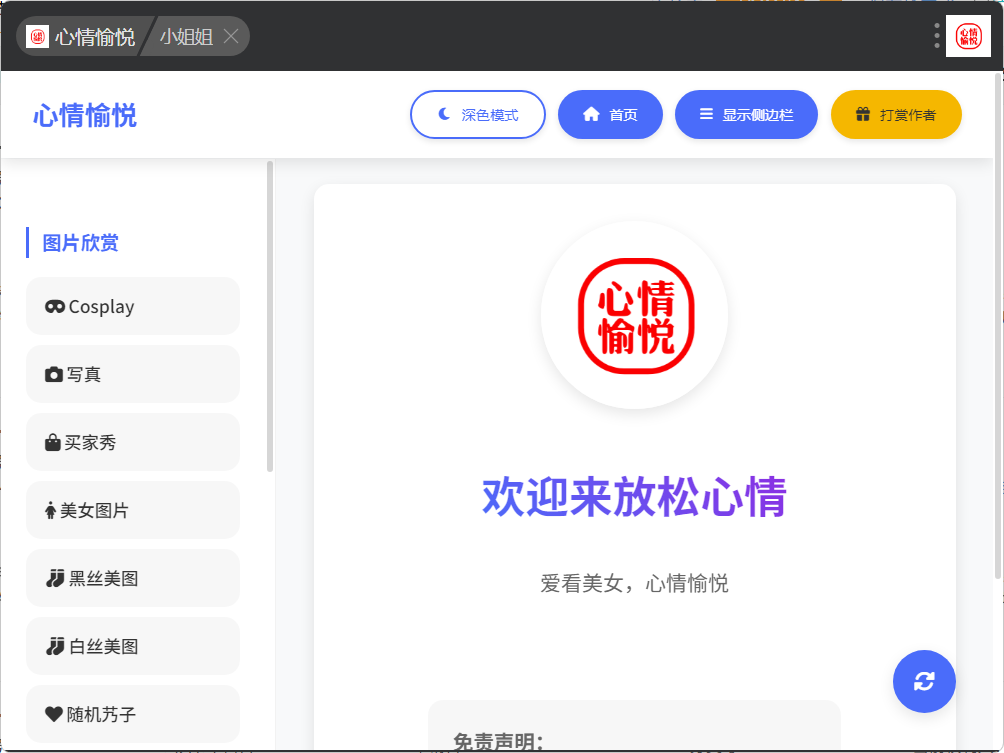Open the 白丝美图 category
Screen dimensions: 1004x753
pos(133,645)
